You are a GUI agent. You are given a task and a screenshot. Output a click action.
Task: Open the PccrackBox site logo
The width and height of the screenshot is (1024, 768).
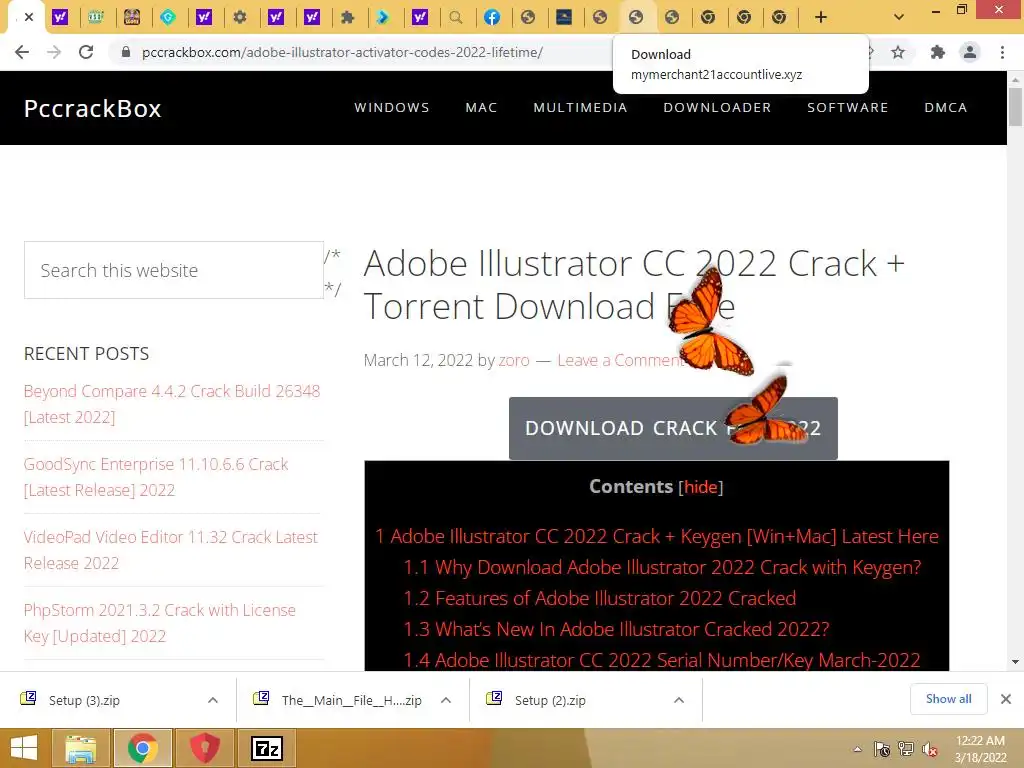[x=93, y=108]
